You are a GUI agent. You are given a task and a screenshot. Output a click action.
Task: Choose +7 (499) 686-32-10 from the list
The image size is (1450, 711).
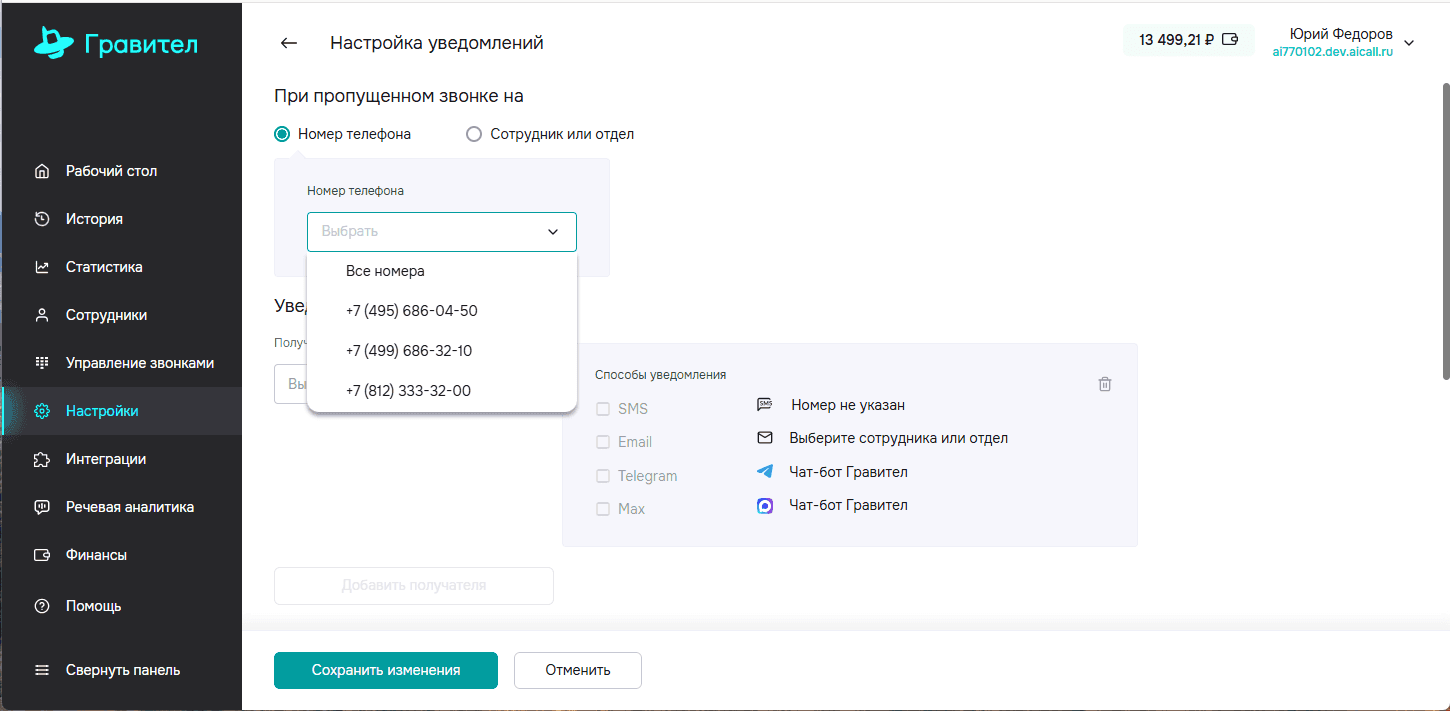coord(442,351)
